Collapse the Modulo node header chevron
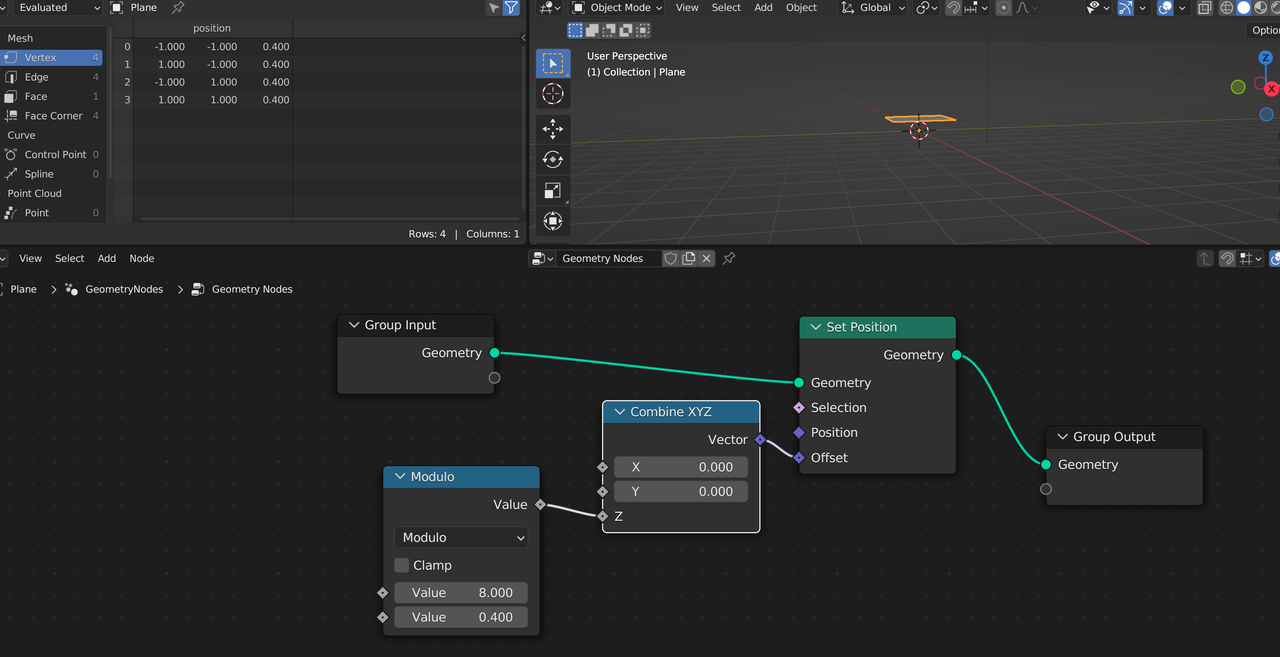The height and width of the screenshot is (657, 1280). [x=400, y=477]
